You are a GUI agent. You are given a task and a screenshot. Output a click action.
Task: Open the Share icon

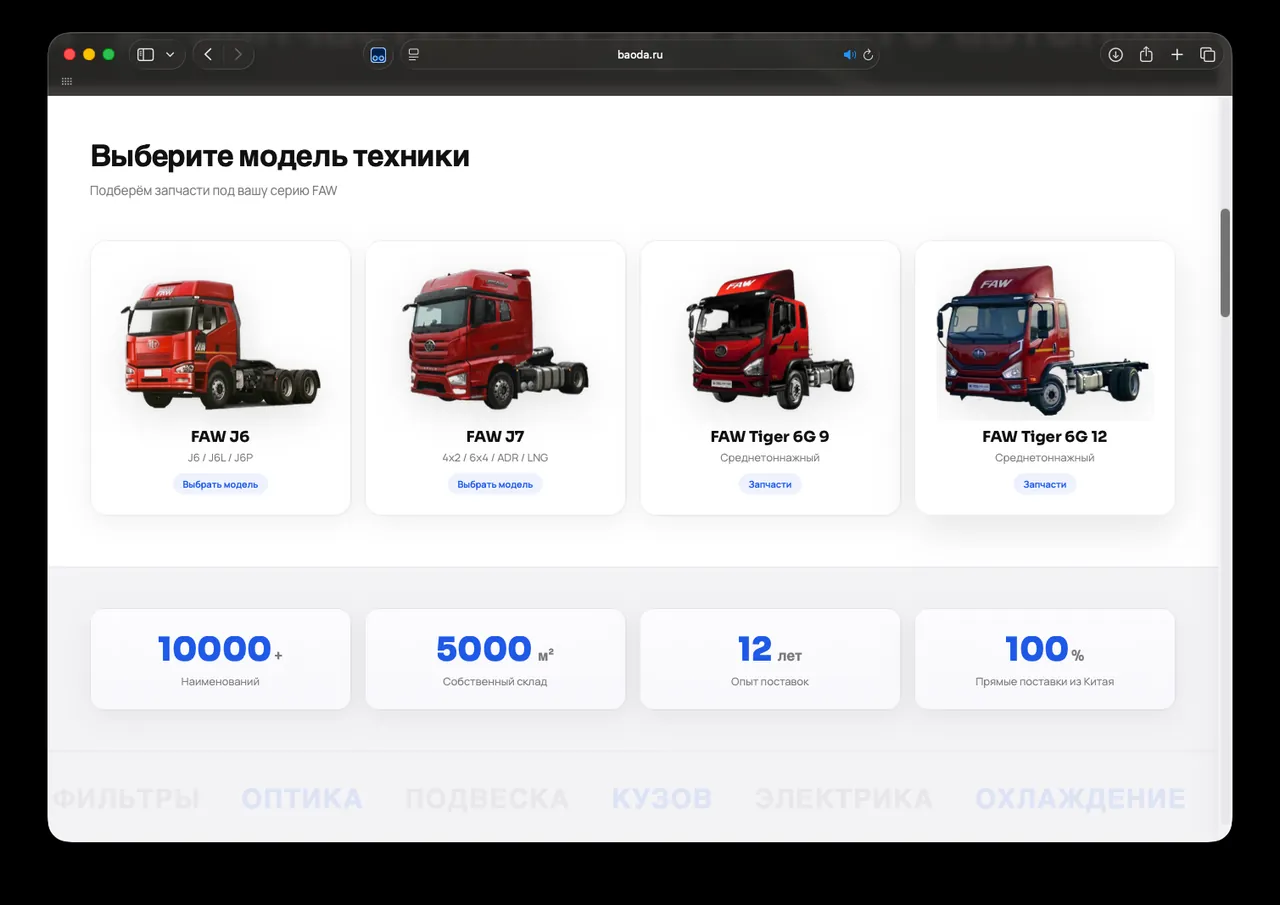pos(1146,55)
